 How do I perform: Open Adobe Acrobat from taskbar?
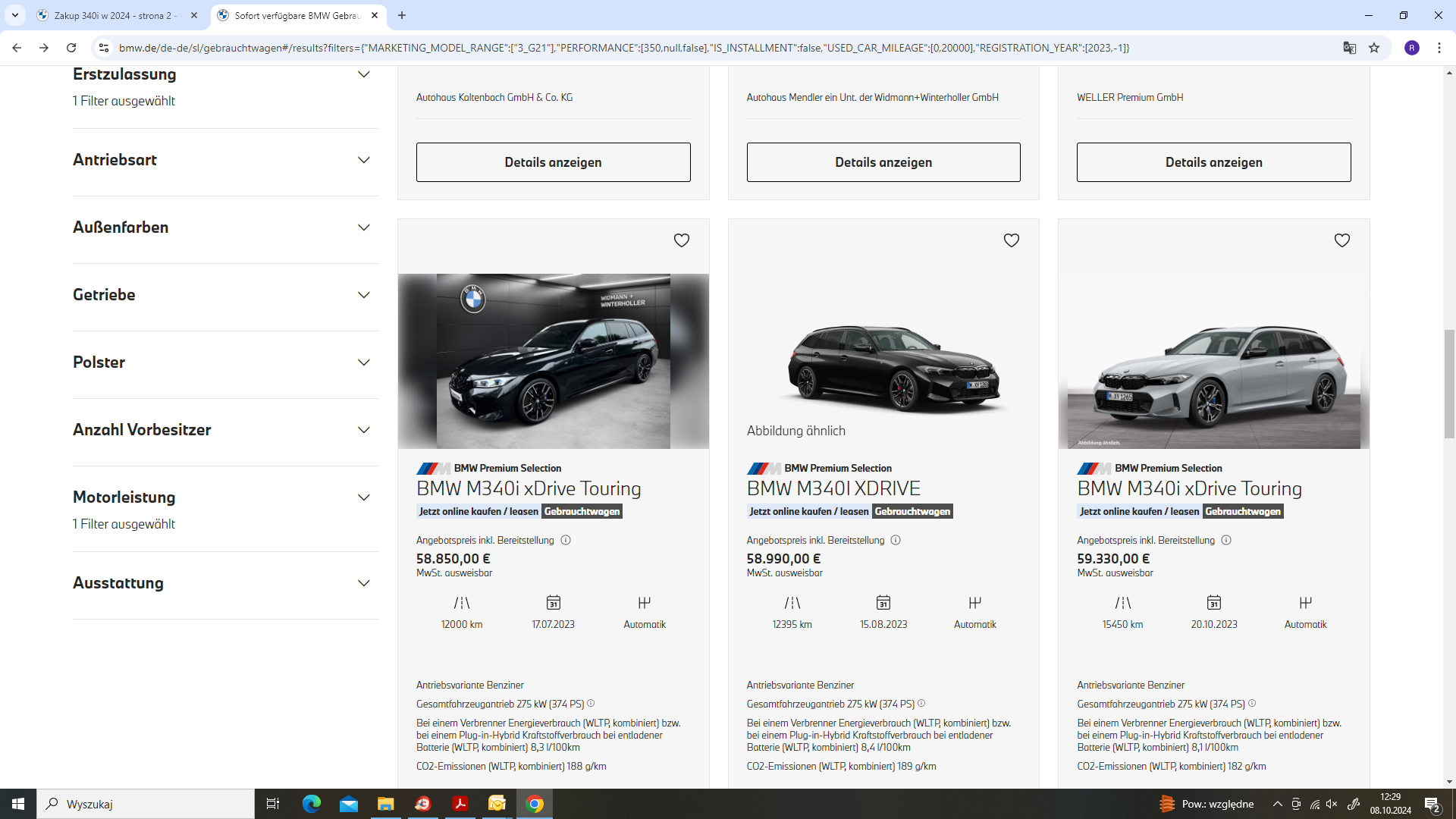[x=460, y=804]
